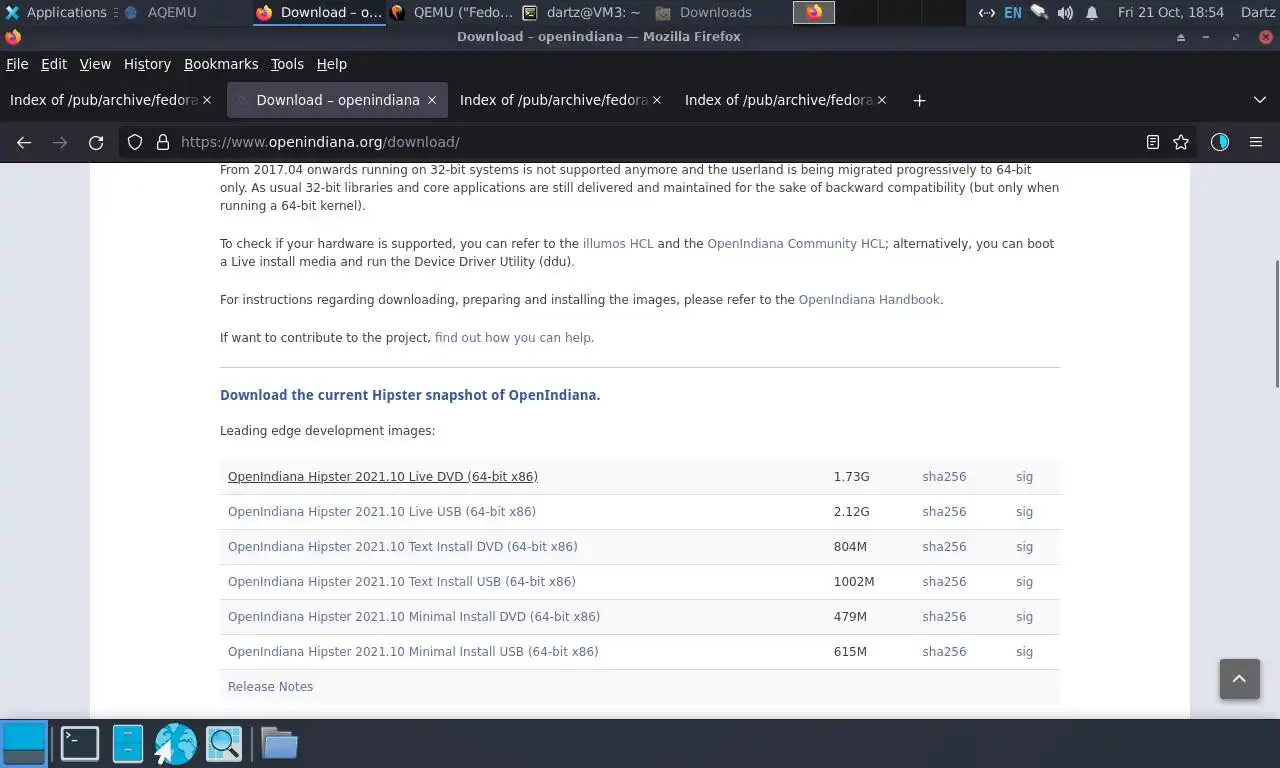Click the site padlock security icon
Viewport: 1280px width, 768px height.
[x=163, y=142]
